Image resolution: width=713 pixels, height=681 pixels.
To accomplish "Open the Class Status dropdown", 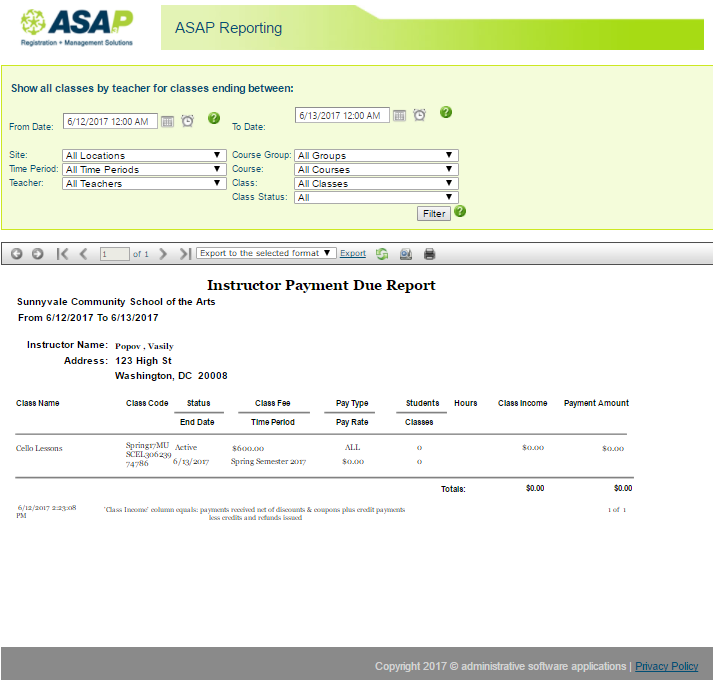I will [x=376, y=198].
